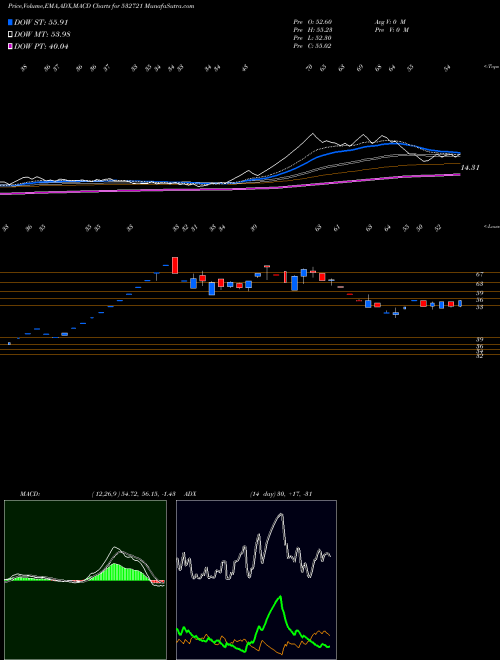Open the green MACD histogram panel

pyautogui.click(x=85, y=580)
